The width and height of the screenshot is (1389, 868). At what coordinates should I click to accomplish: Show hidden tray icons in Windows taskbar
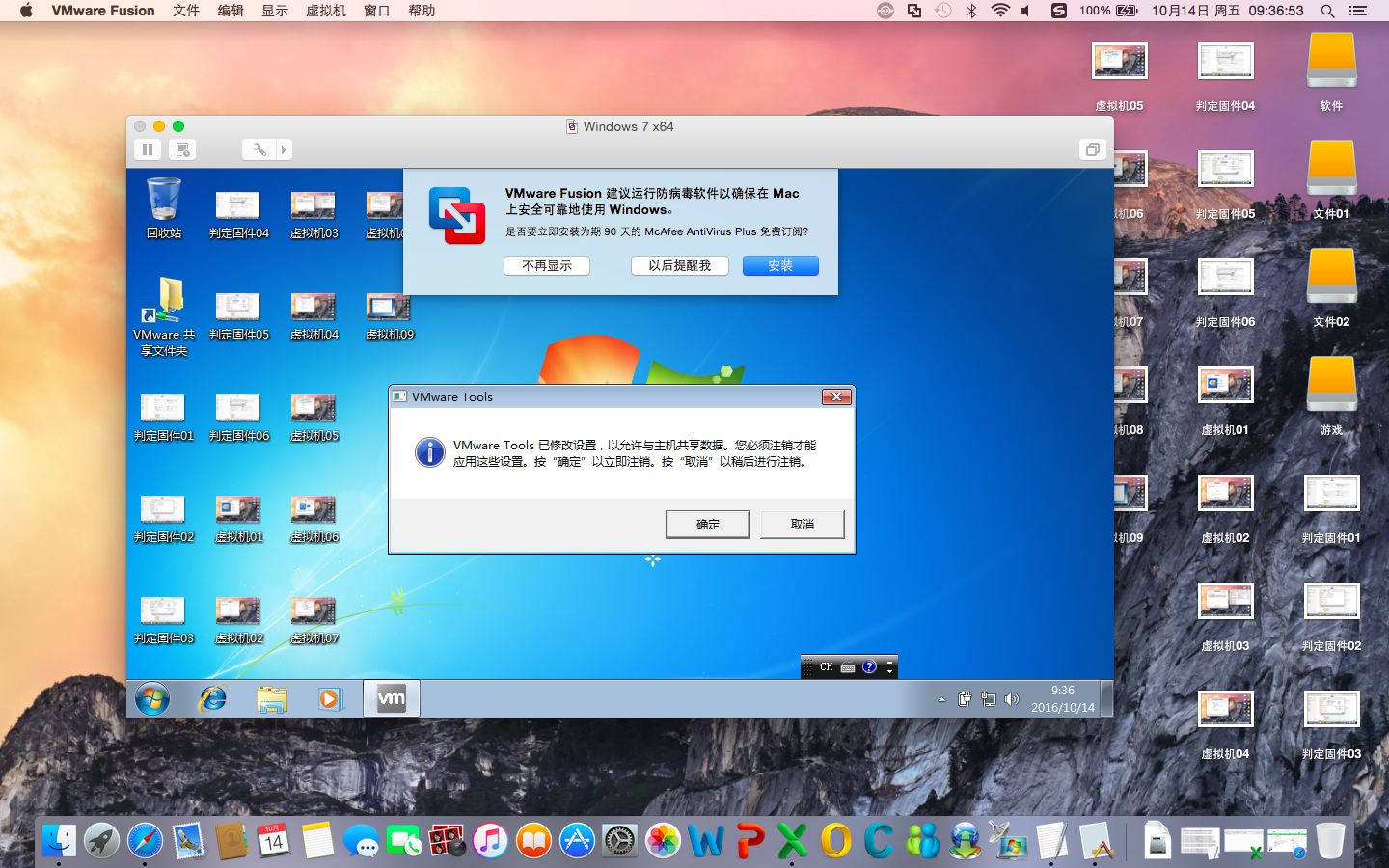(x=941, y=699)
